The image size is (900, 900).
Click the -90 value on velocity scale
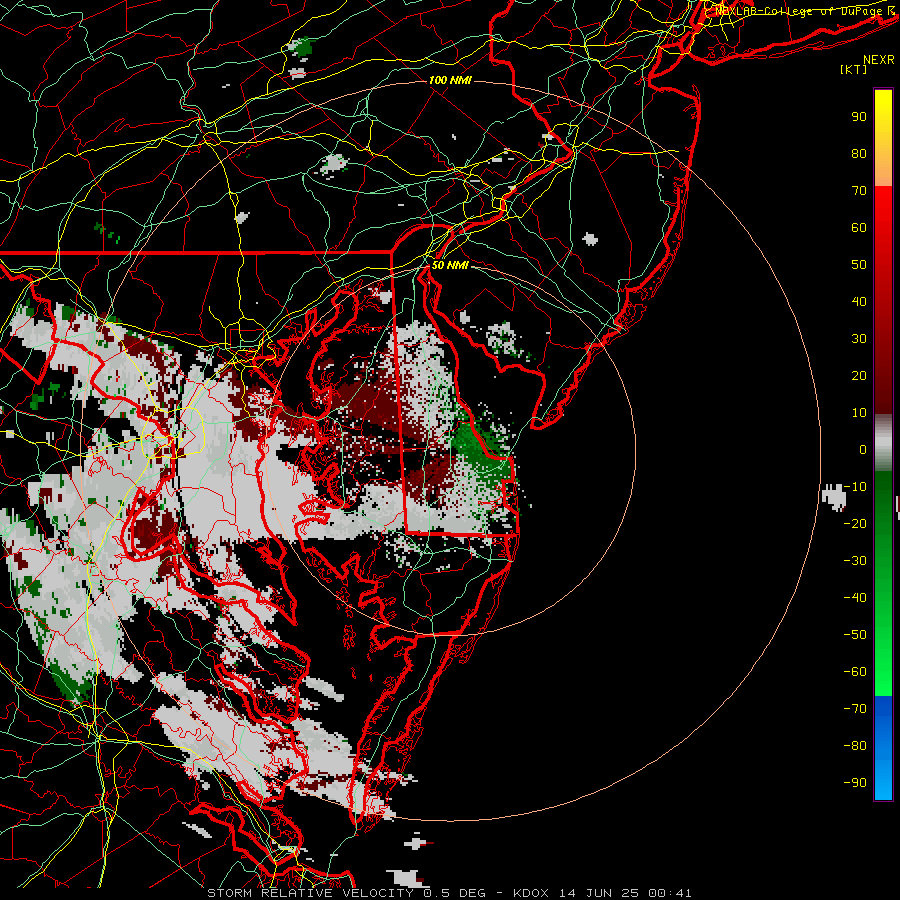coord(855,783)
